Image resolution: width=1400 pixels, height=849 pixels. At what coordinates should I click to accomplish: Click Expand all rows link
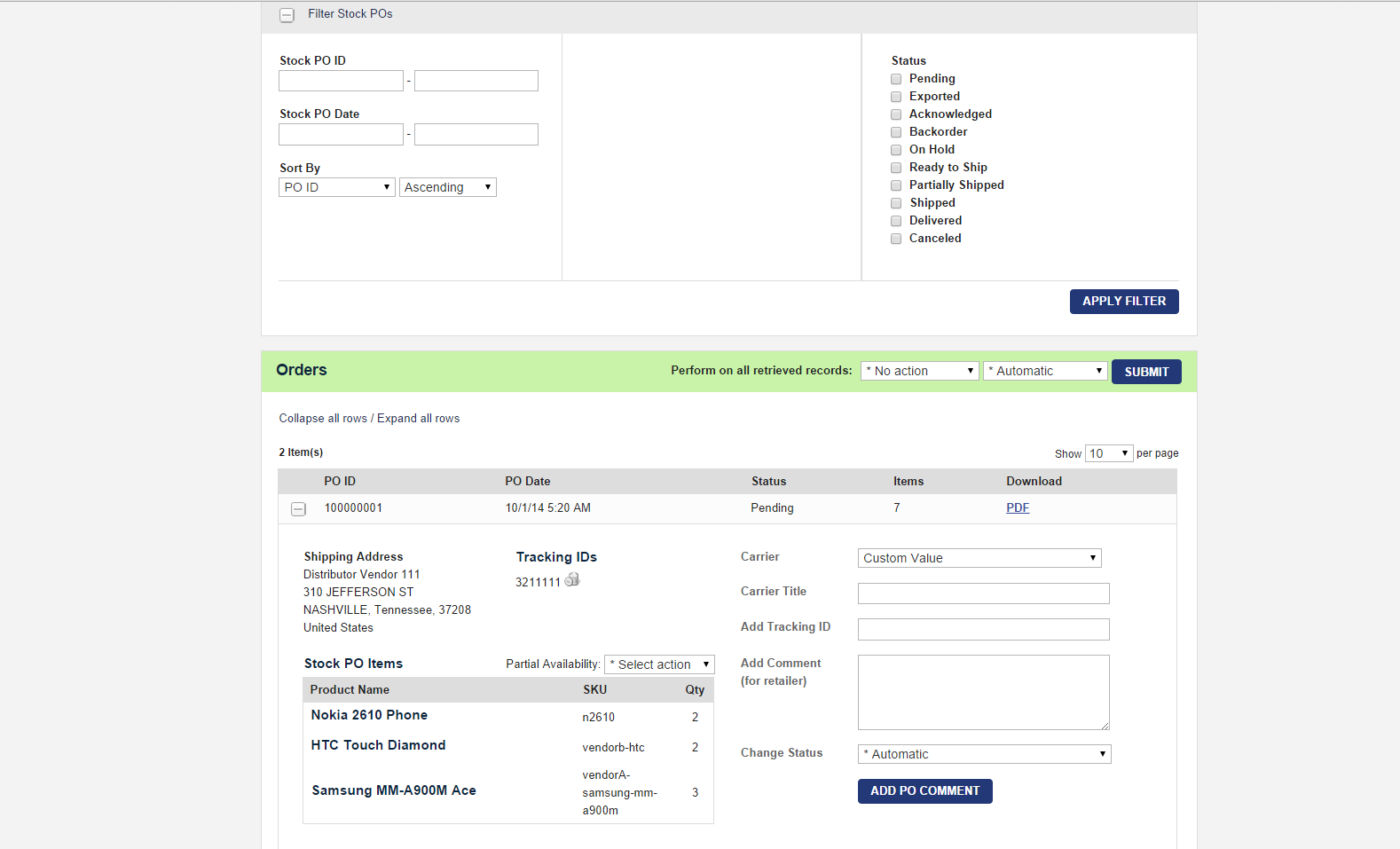point(419,419)
